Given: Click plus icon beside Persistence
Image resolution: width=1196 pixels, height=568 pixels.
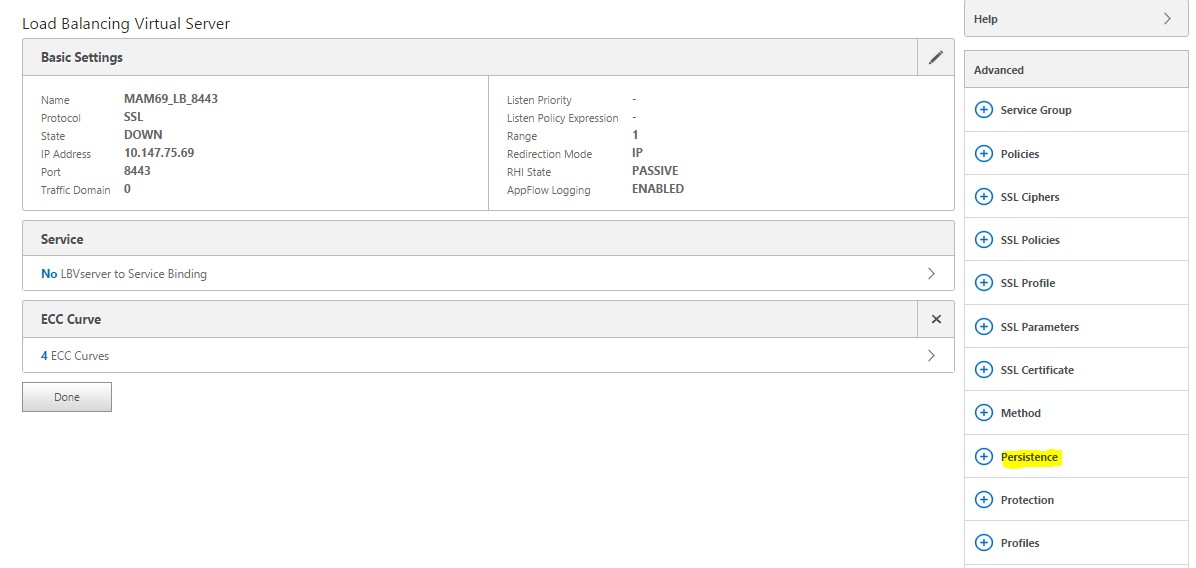Looking at the screenshot, I should 983,457.
